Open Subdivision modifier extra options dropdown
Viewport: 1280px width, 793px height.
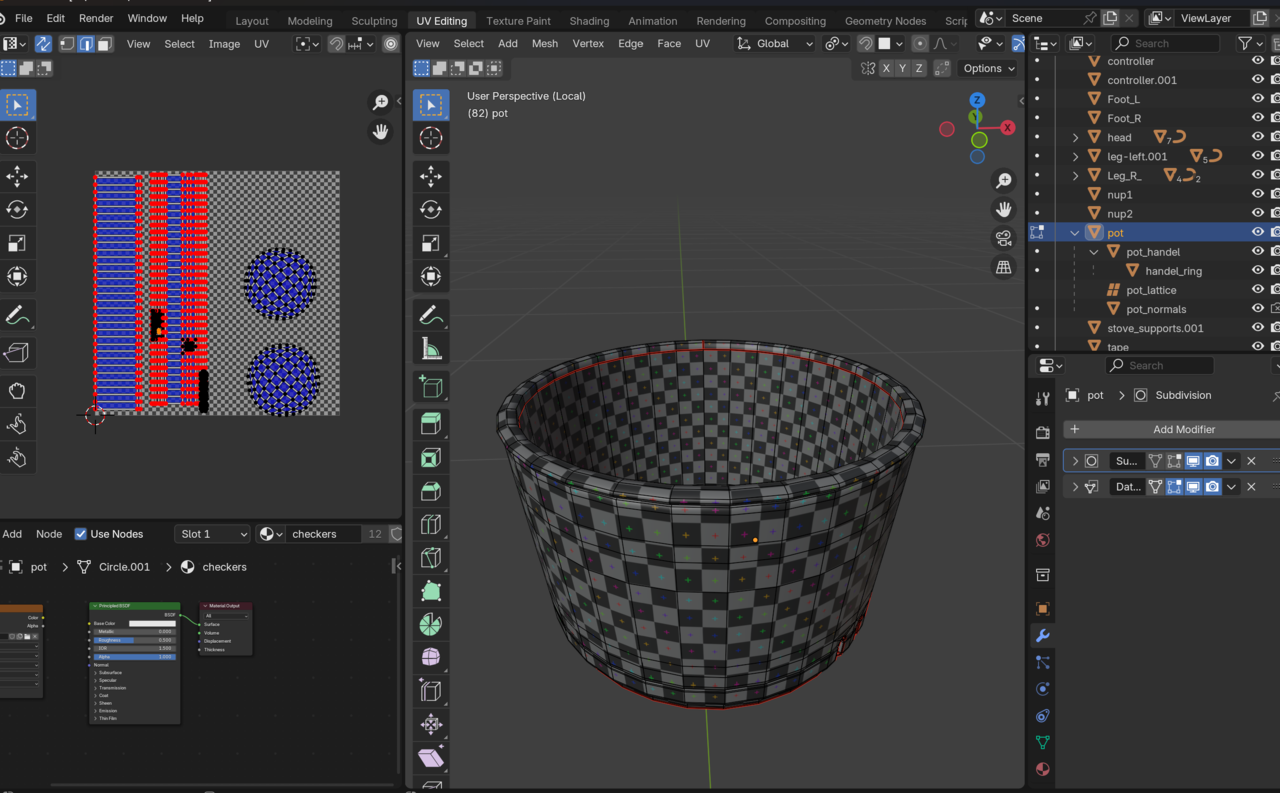click(x=1232, y=461)
